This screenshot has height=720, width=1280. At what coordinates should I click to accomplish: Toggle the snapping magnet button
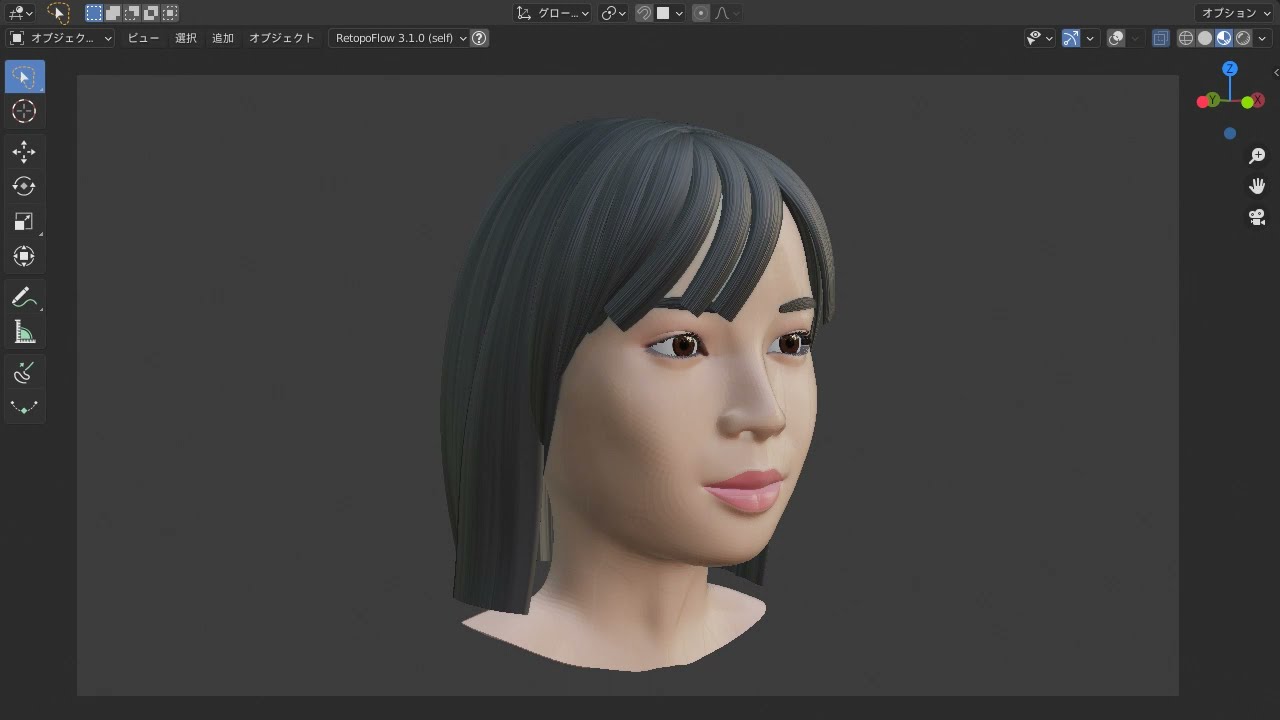point(644,13)
